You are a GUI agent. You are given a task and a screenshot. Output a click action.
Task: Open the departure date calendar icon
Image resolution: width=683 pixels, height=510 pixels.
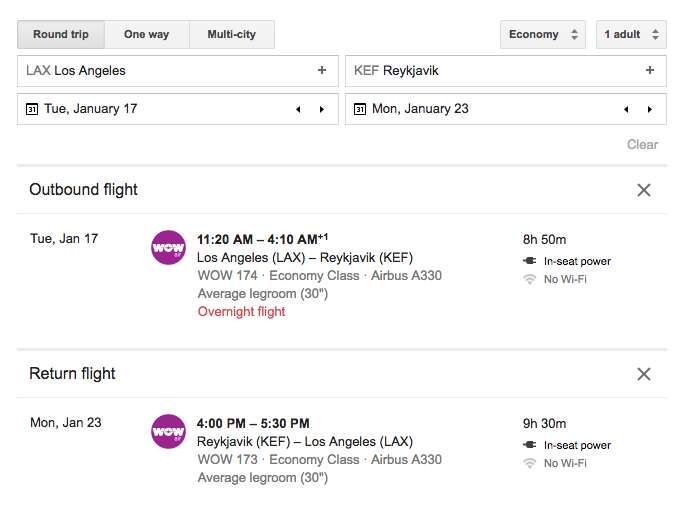pyautogui.click(x=32, y=109)
